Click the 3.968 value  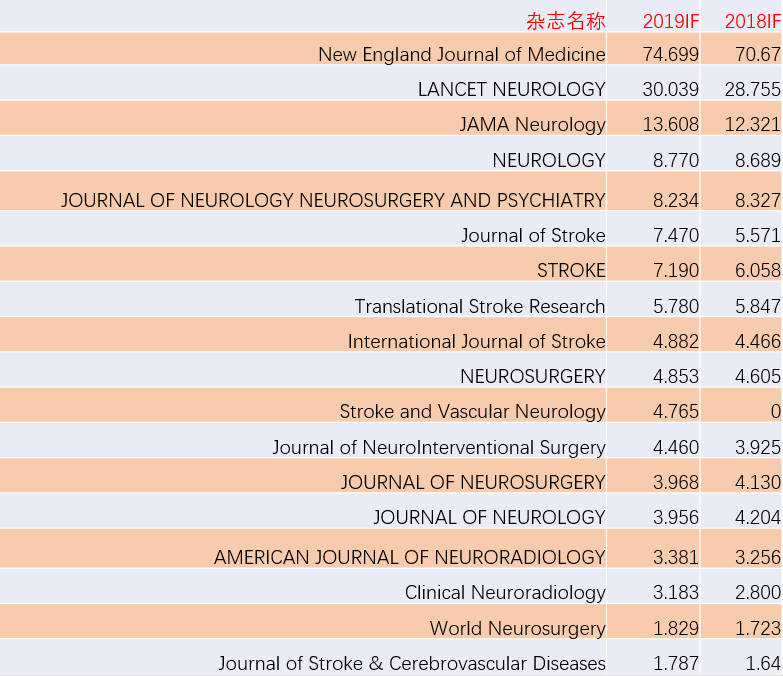click(x=676, y=482)
